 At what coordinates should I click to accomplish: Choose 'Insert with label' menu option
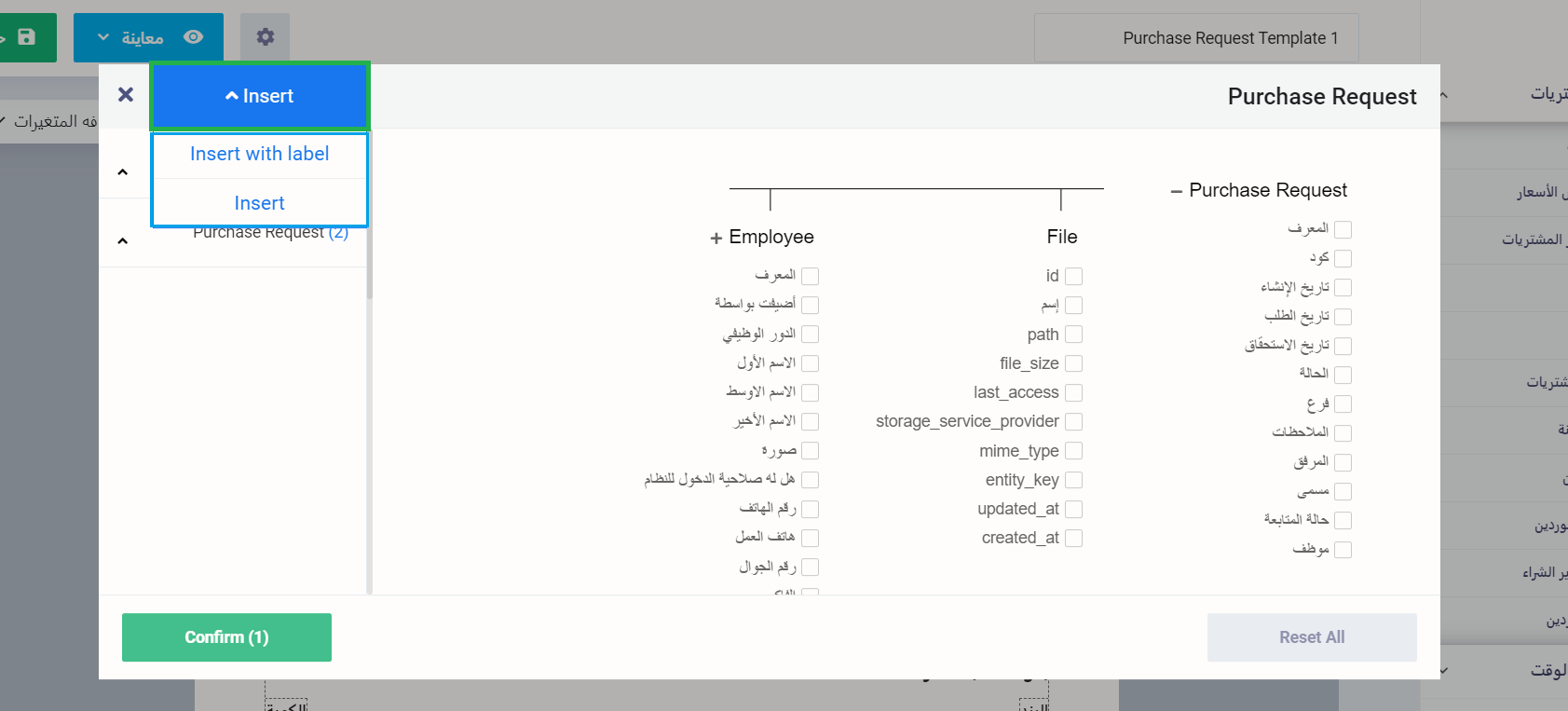(x=260, y=155)
